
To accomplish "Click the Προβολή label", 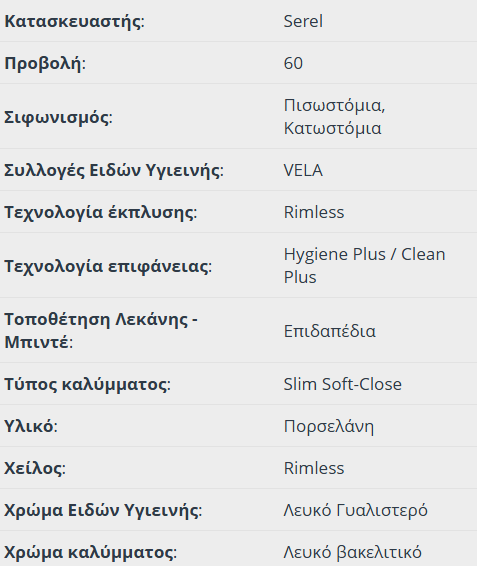I will point(45,64).
